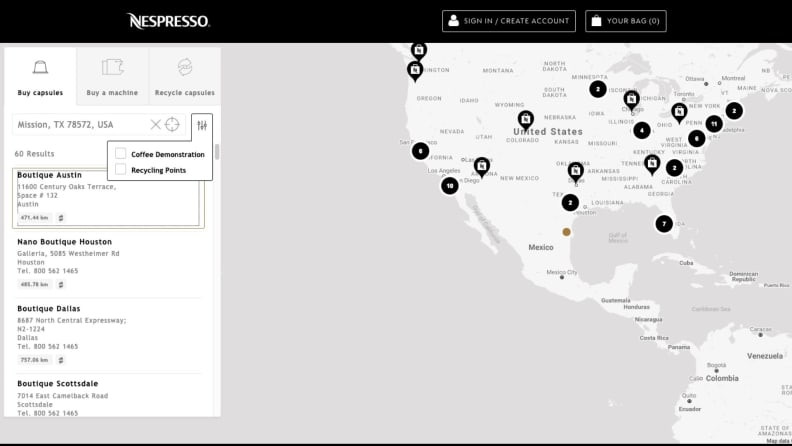Select the boutique pin at Chicago
This screenshot has height=446, width=792.
(631, 100)
